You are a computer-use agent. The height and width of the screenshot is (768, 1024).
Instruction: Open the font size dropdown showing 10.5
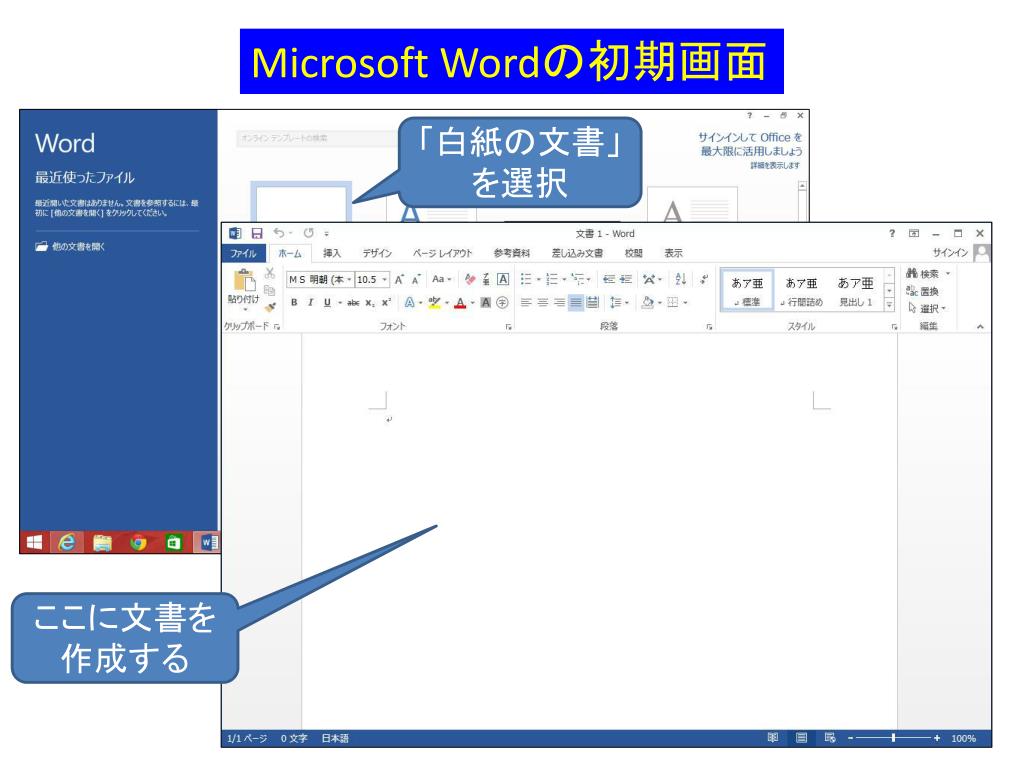(x=385, y=280)
